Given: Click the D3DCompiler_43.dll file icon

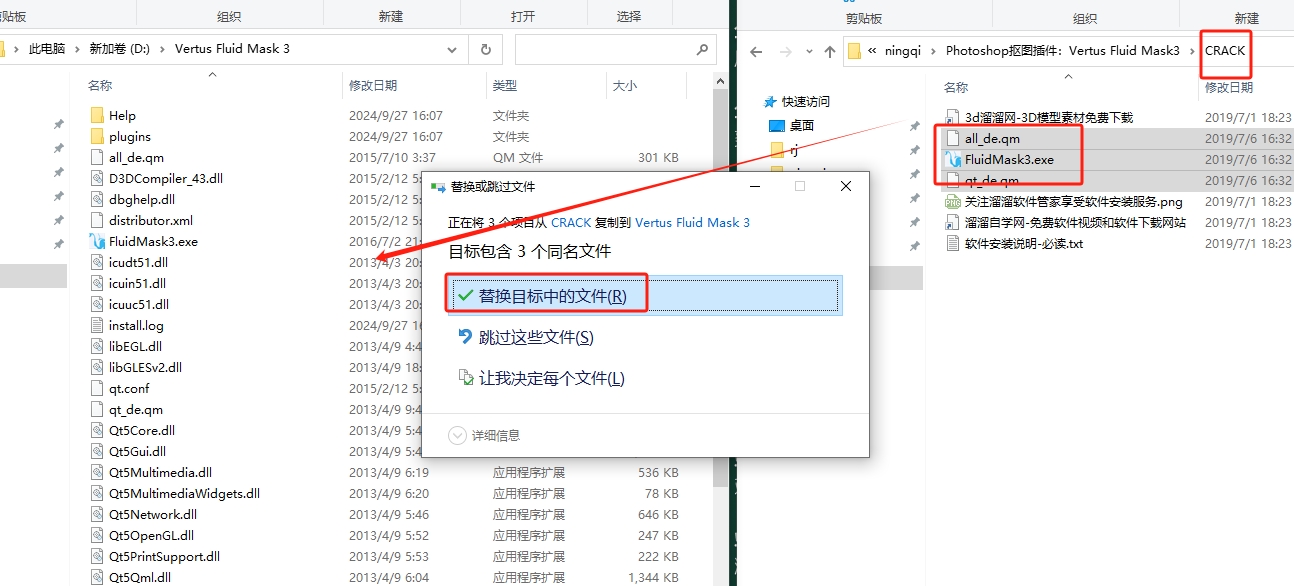Looking at the screenshot, I should point(97,178).
